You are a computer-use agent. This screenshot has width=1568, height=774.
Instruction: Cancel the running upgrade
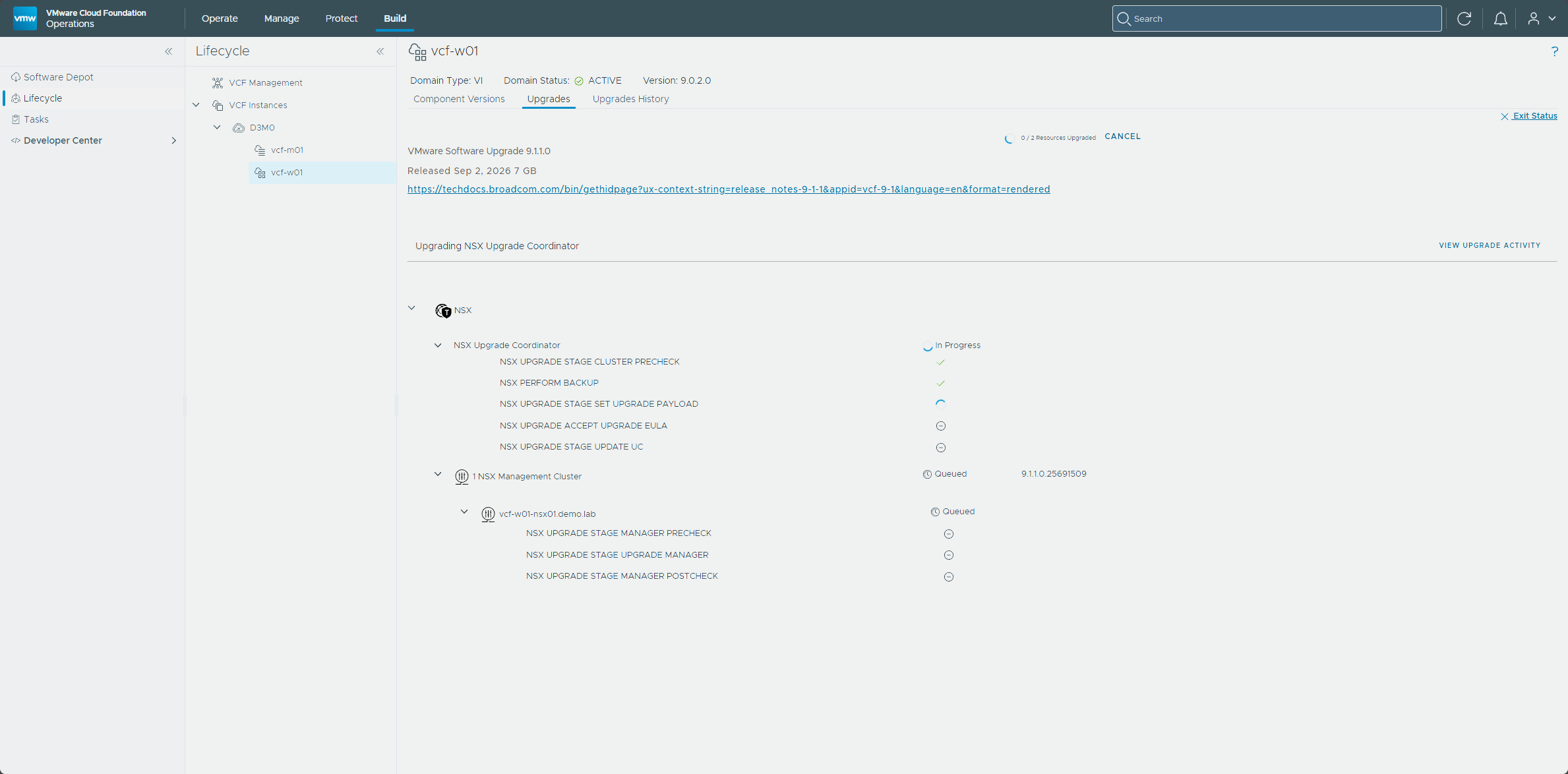pyautogui.click(x=1122, y=136)
